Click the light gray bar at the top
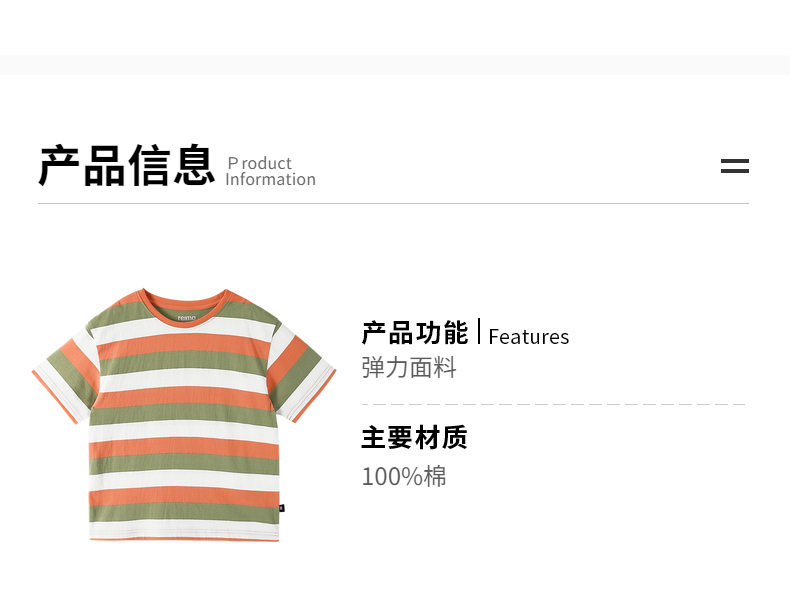Image resolution: width=790 pixels, height=595 pixels. (x=395, y=64)
